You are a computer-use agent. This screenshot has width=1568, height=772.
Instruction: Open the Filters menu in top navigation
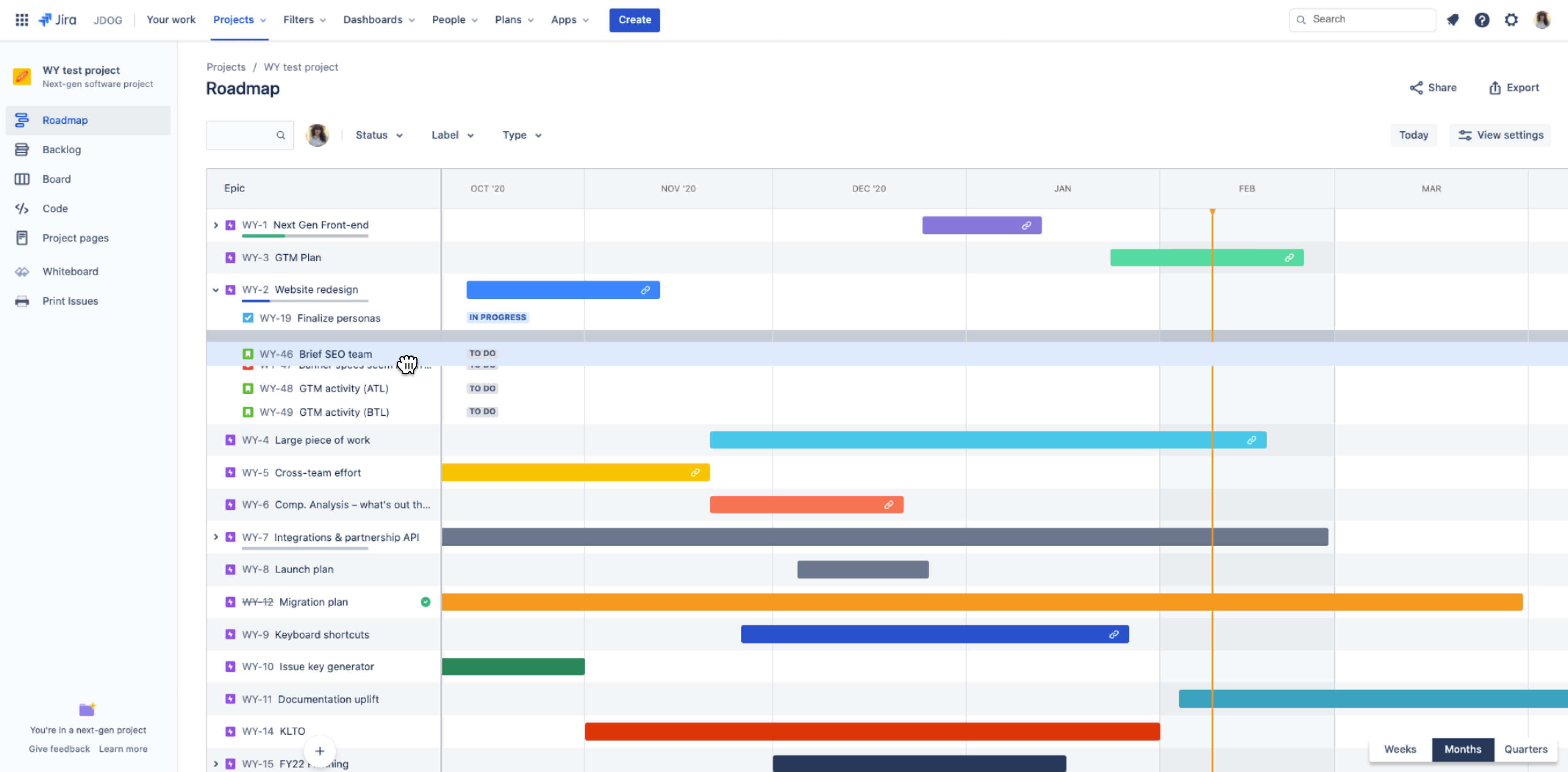(x=304, y=19)
